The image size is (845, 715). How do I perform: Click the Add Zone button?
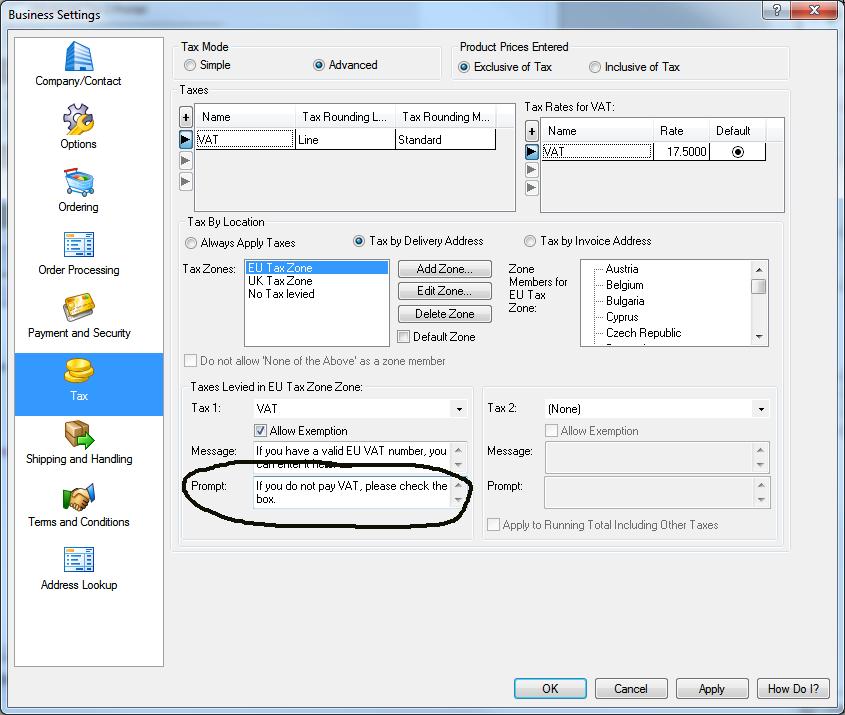(444, 269)
